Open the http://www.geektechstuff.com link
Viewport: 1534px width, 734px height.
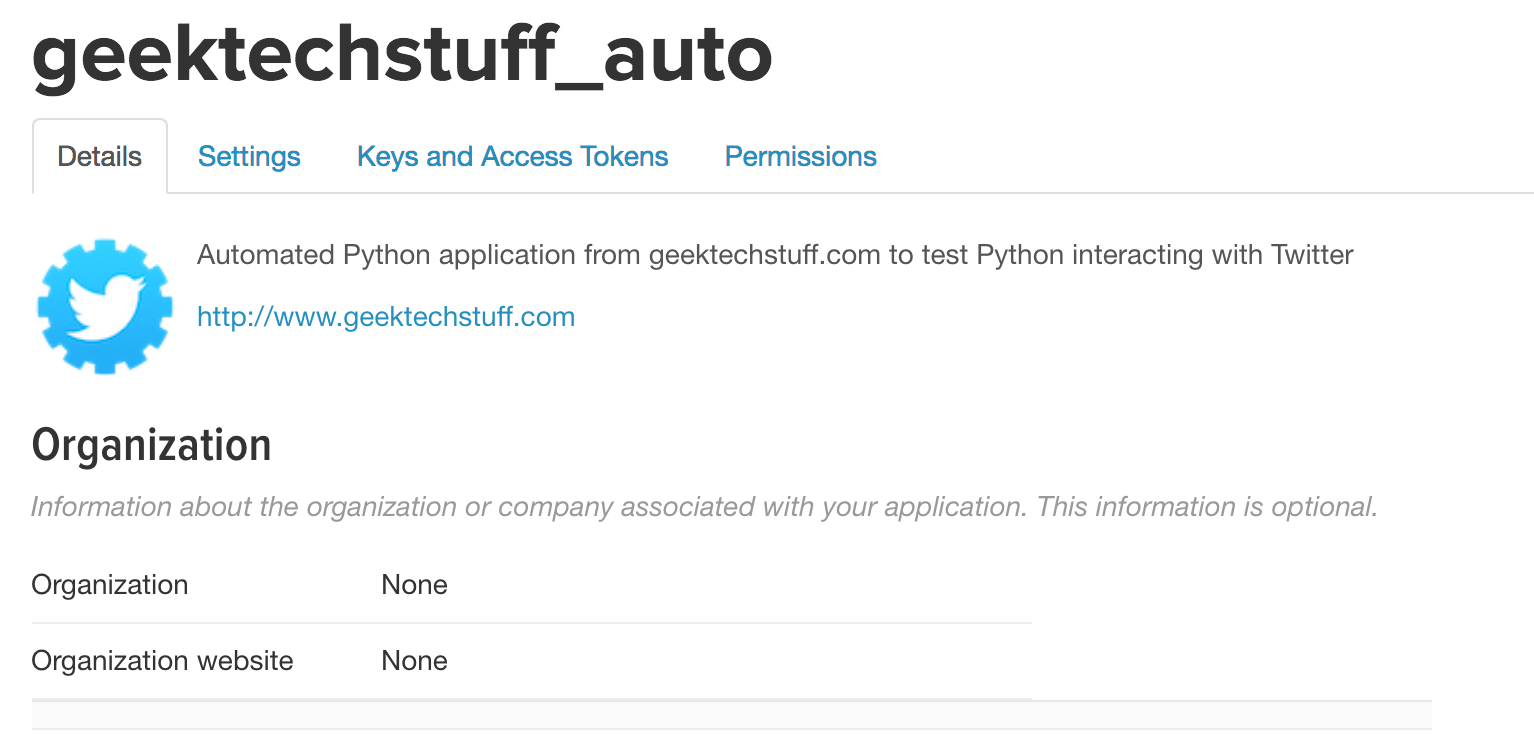(386, 316)
